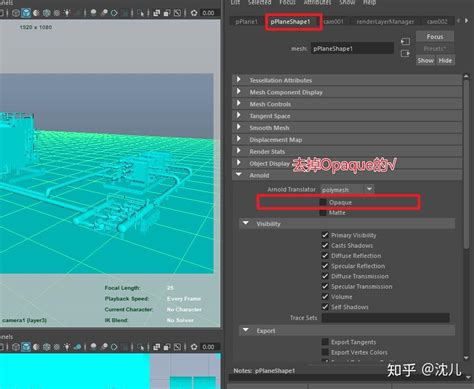The height and width of the screenshot is (389, 474).
Task: Click Isolate Select icon in the upper viewport toolbar
Action: (x=140, y=13)
